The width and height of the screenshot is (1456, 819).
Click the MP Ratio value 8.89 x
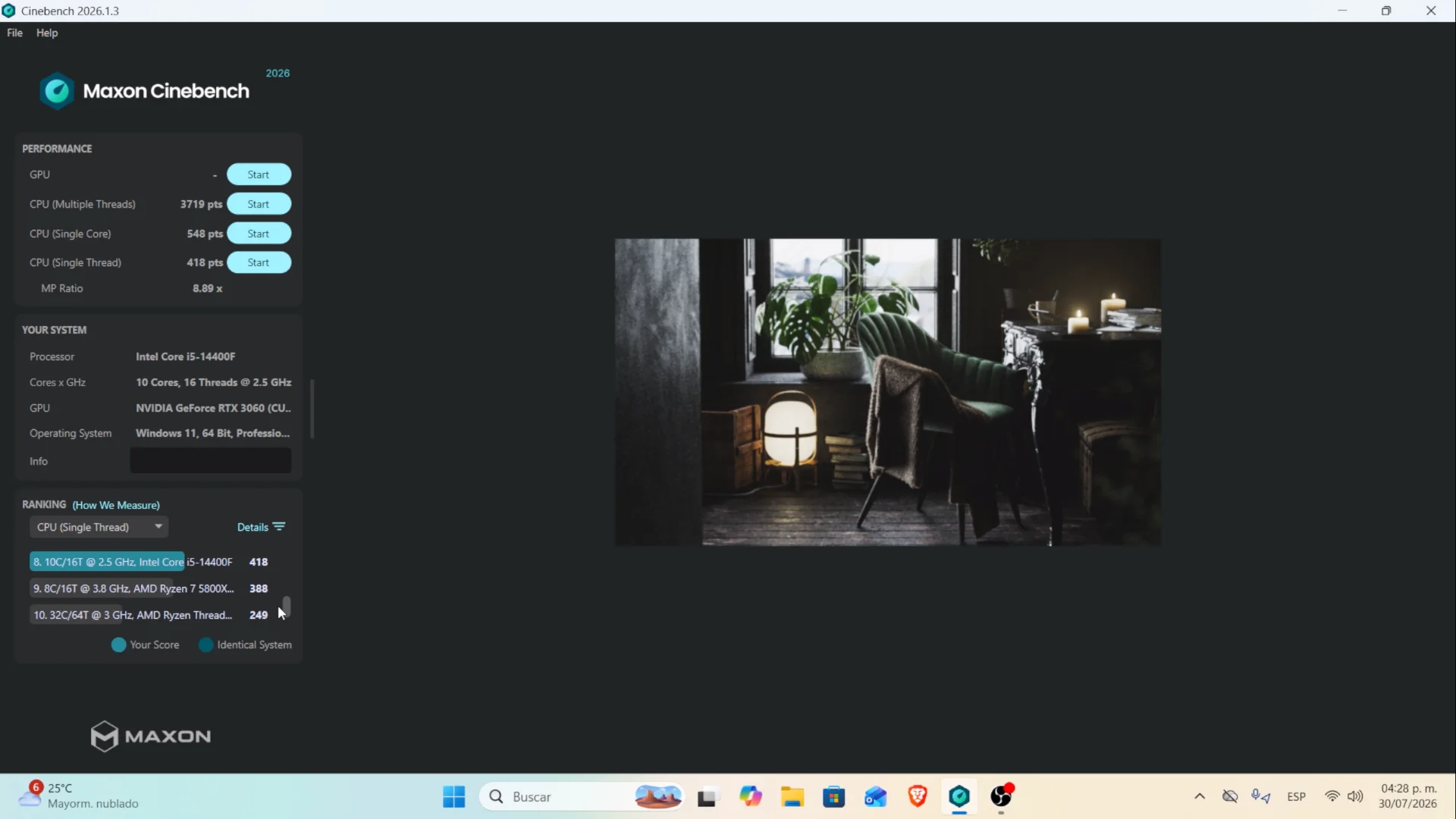tap(208, 288)
